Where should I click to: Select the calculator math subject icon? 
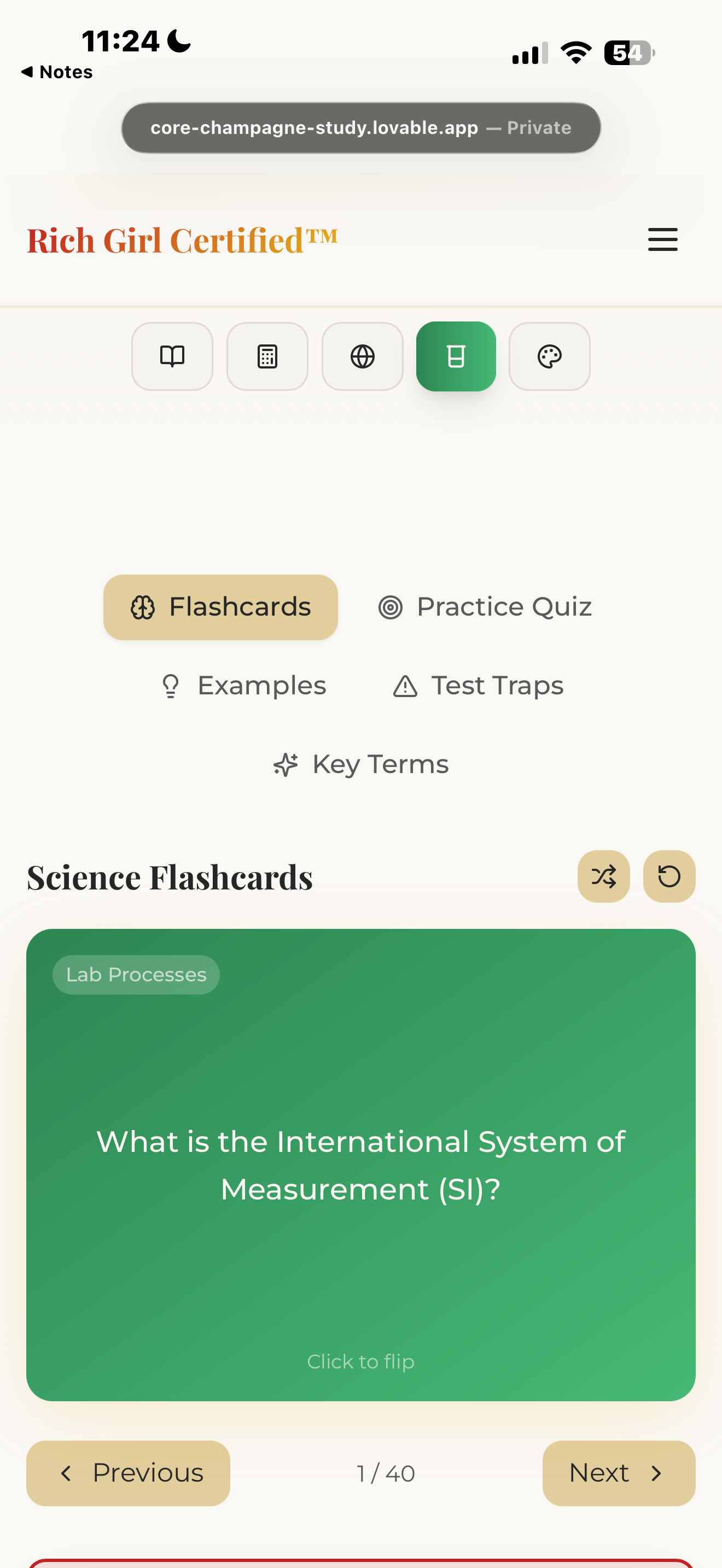point(267,356)
